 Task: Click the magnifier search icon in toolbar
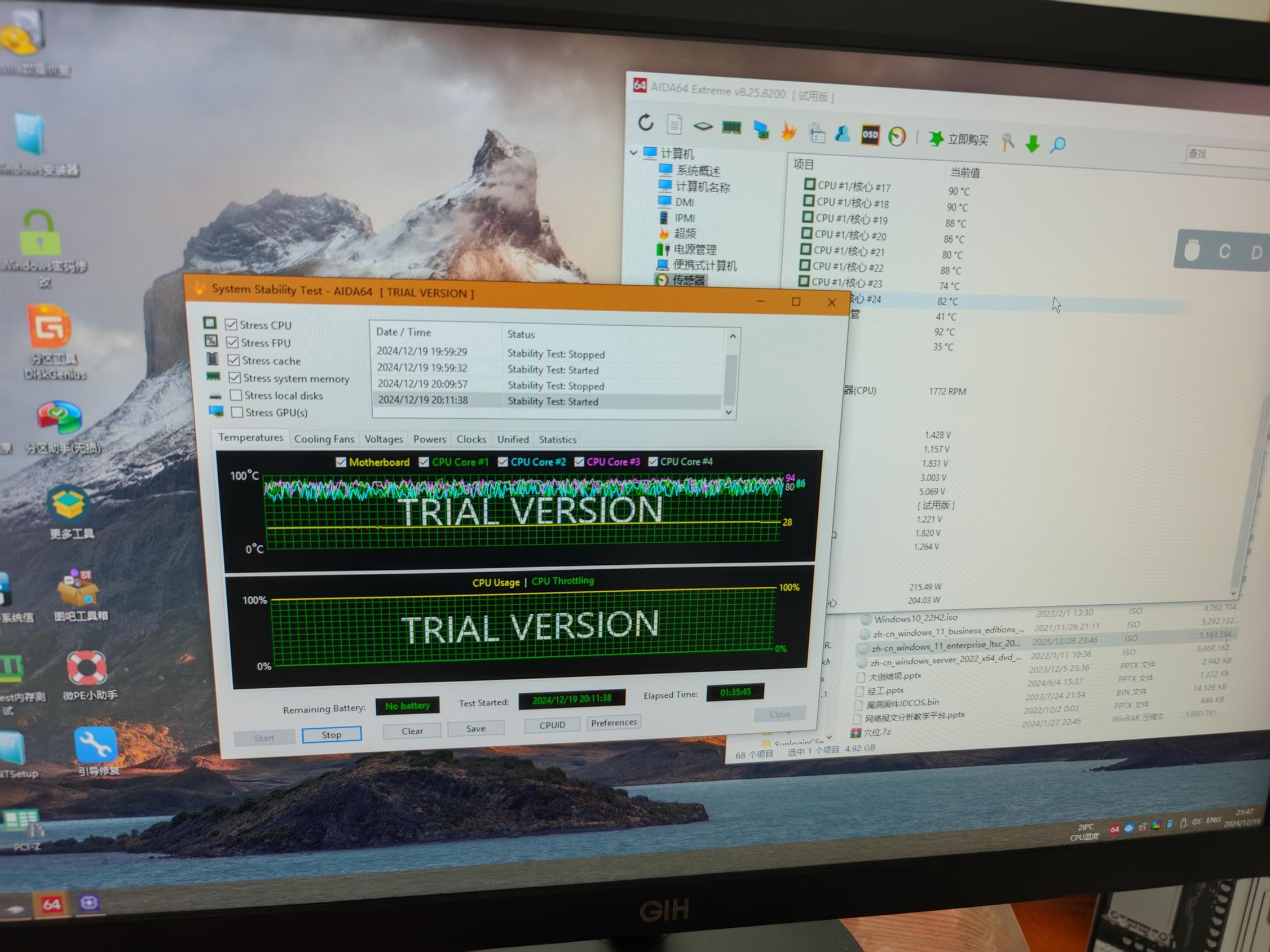(1057, 145)
